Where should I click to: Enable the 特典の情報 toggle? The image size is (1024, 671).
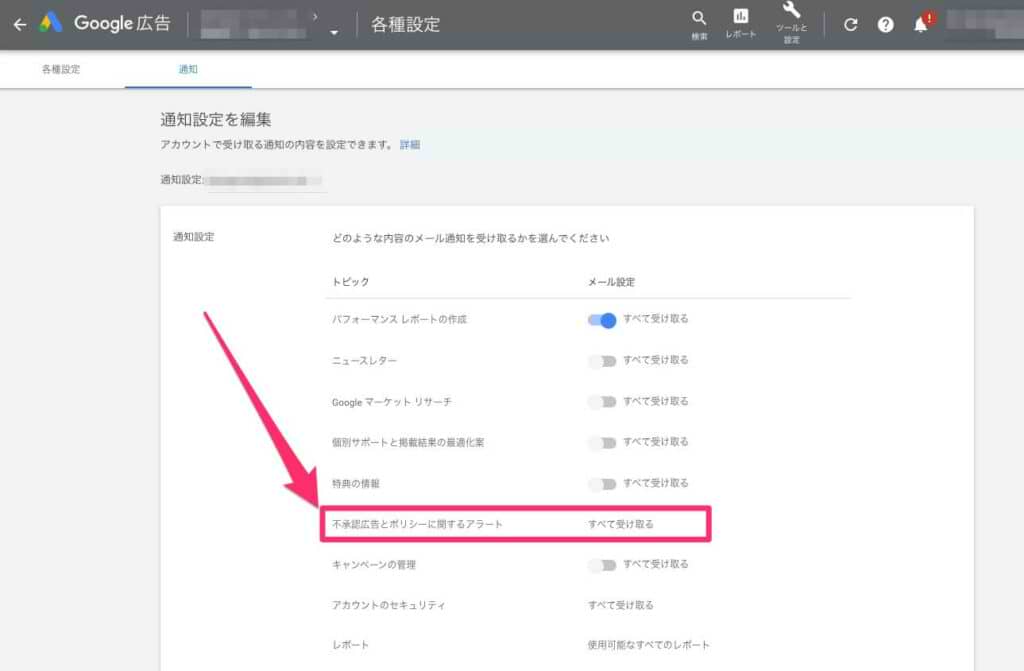(602, 484)
